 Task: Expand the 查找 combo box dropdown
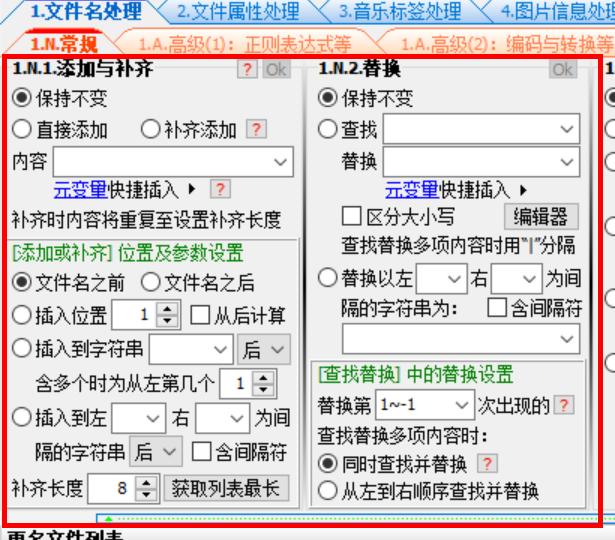click(567, 129)
